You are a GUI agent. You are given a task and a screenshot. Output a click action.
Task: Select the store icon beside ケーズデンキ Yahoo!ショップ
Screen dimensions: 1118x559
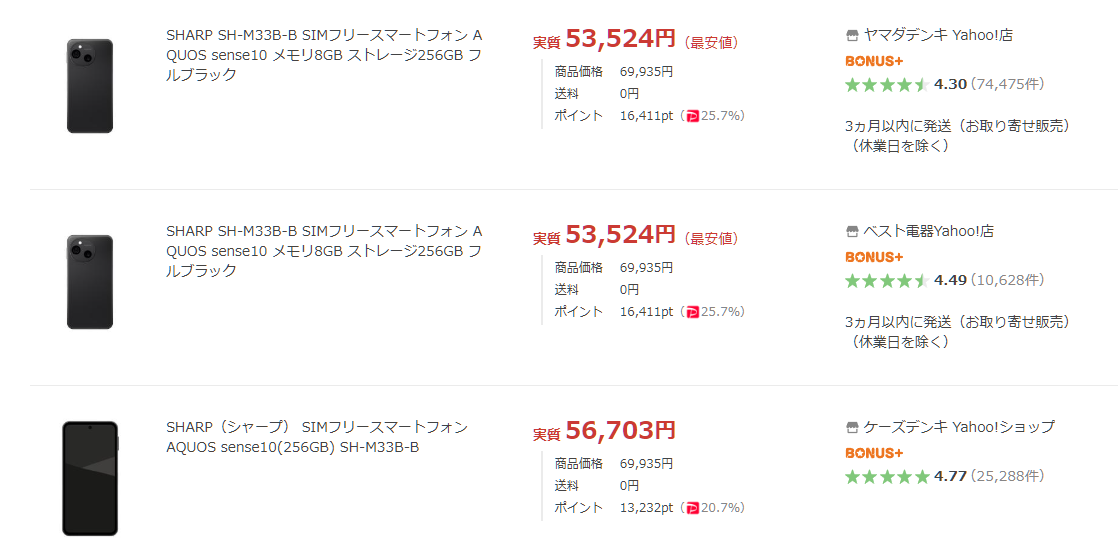[x=852, y=427]
